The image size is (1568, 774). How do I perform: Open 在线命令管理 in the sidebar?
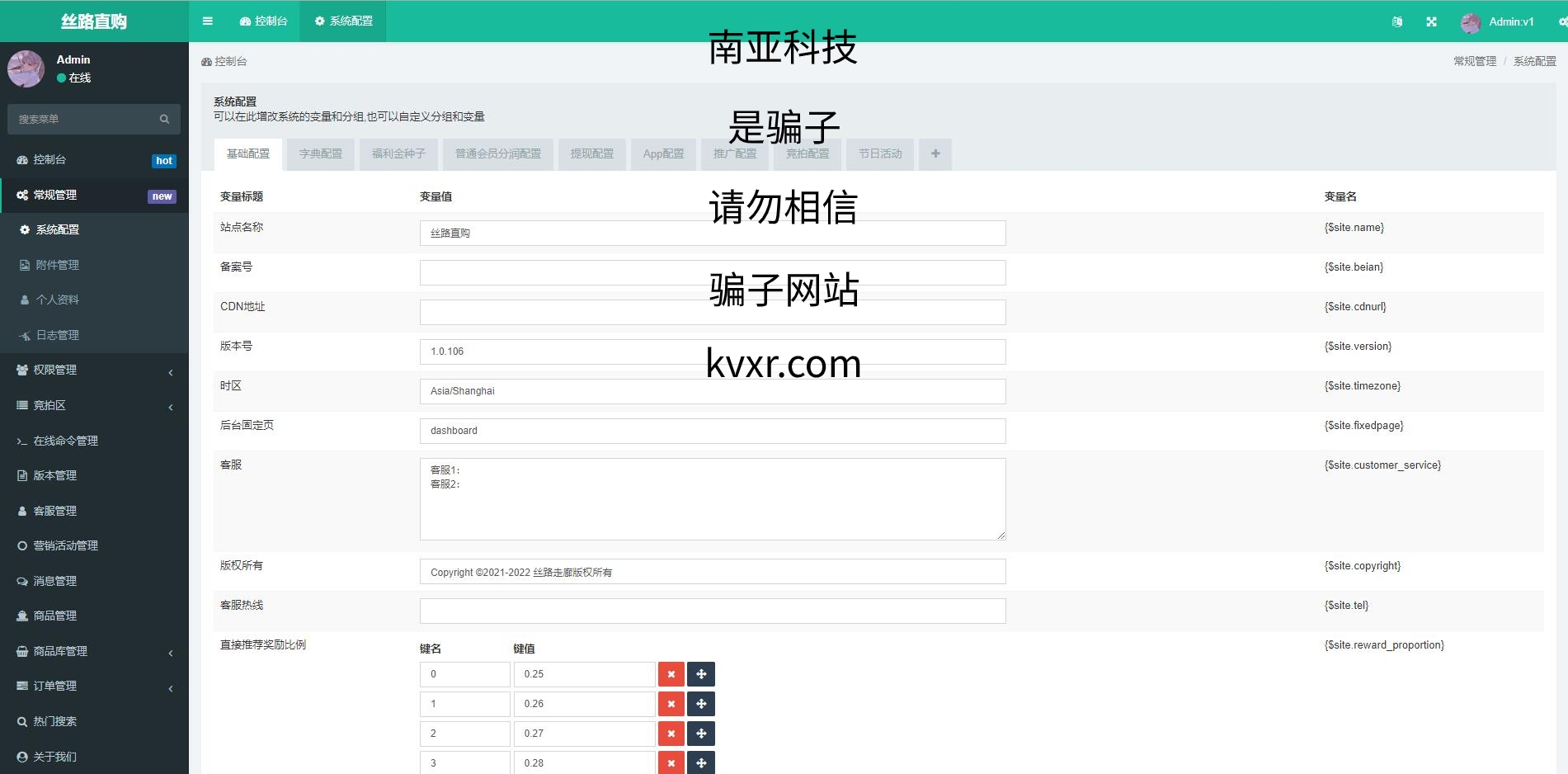point(94,441)
